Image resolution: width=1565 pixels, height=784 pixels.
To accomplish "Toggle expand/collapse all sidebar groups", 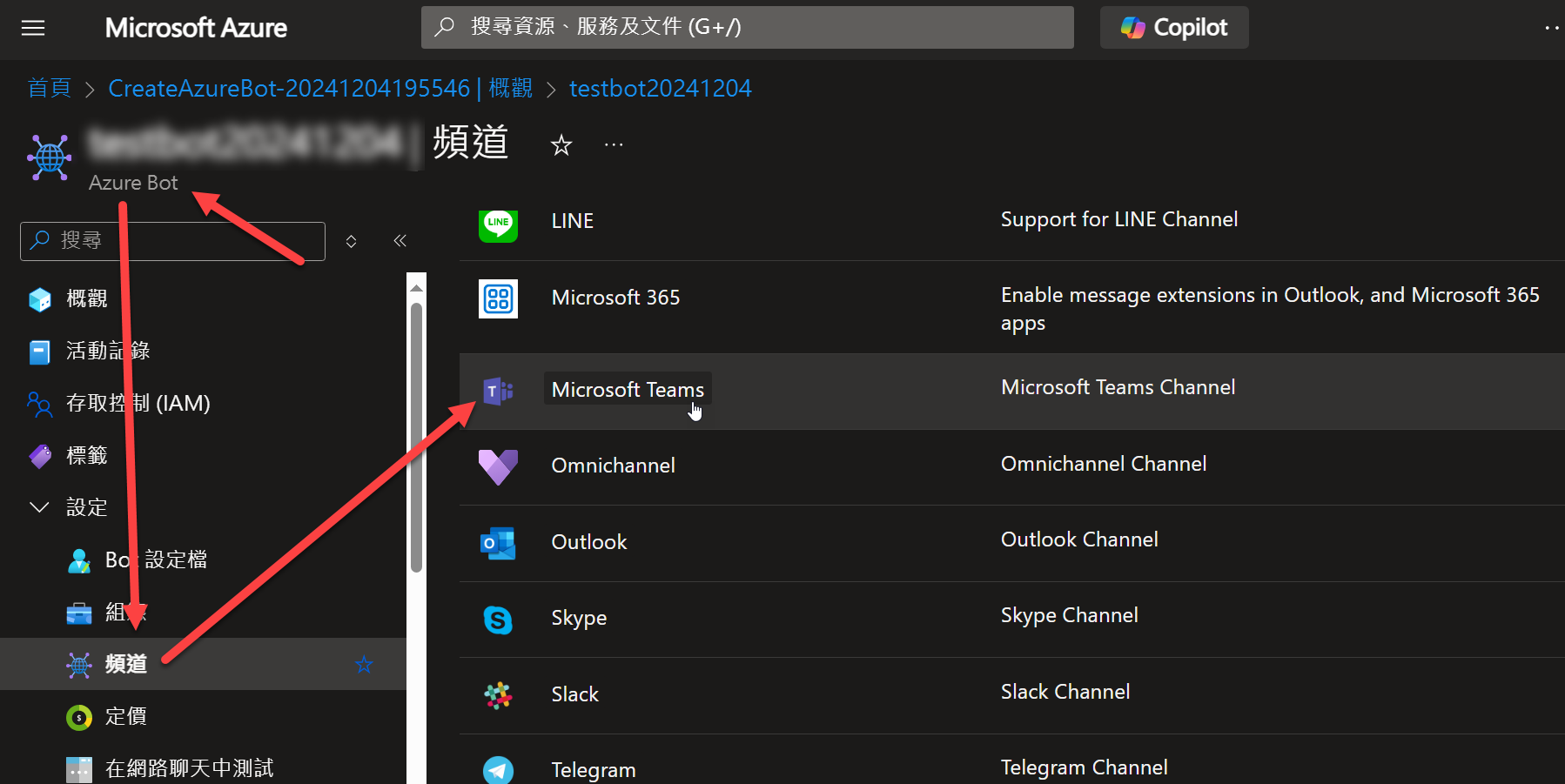I will [x=351, y=241].
